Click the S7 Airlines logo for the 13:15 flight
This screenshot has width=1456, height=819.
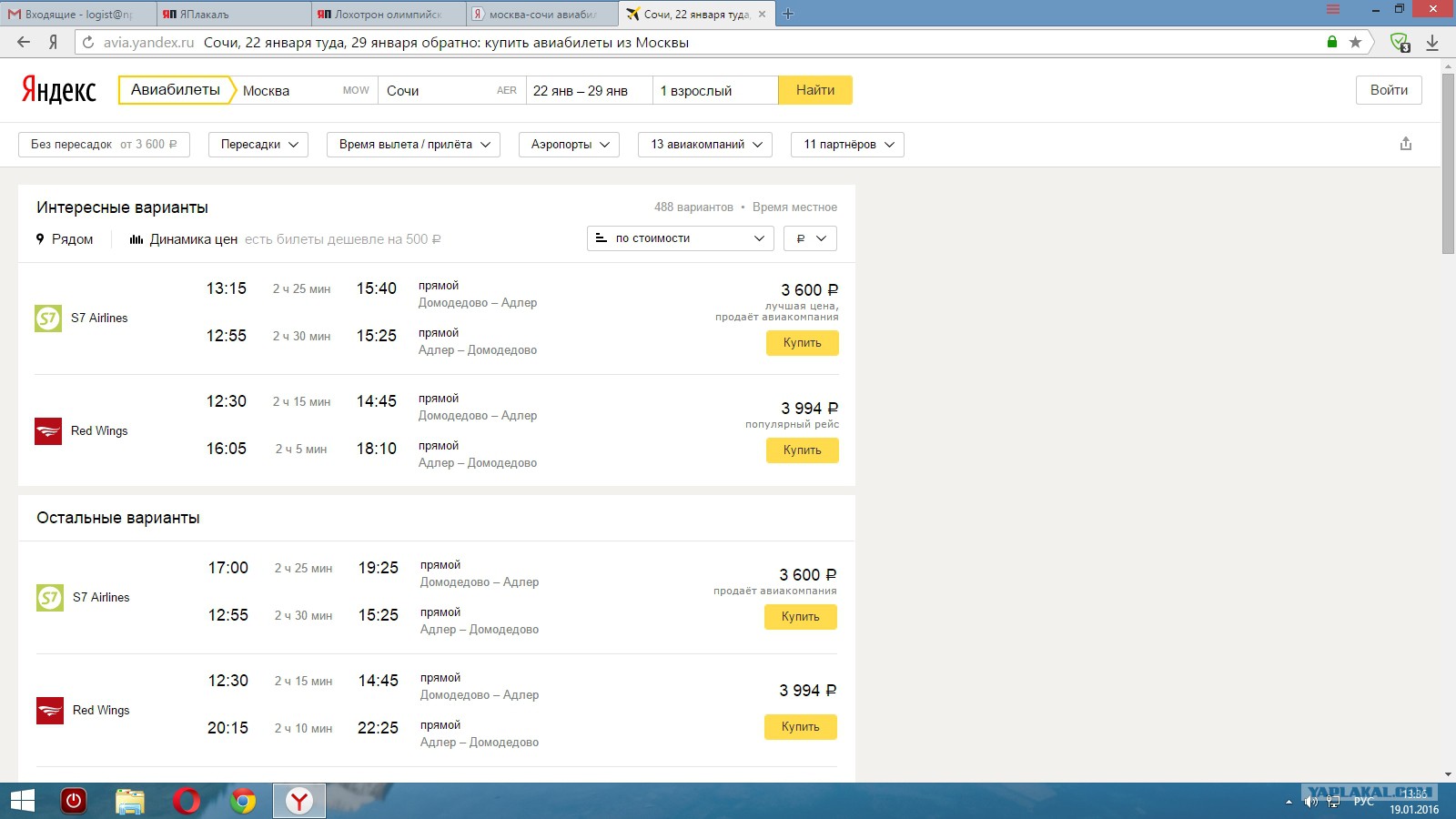click(x=48, y=318)
